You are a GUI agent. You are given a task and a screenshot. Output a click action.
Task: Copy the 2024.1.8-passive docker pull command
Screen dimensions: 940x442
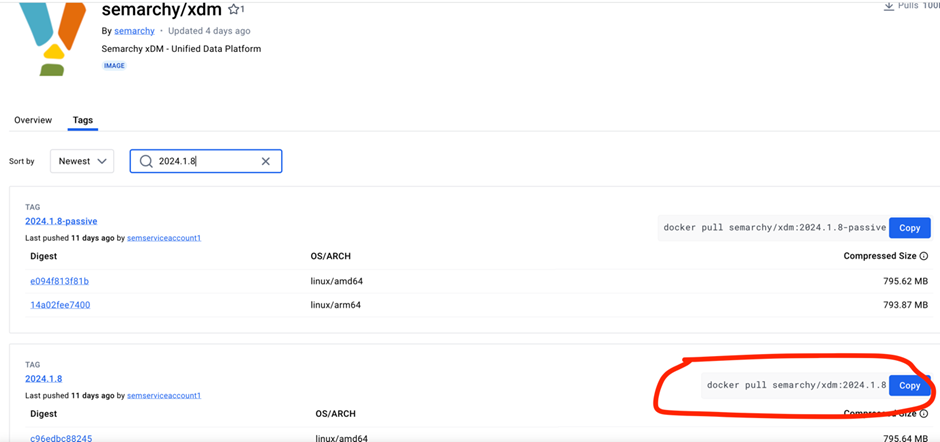(x=909, y=228)
